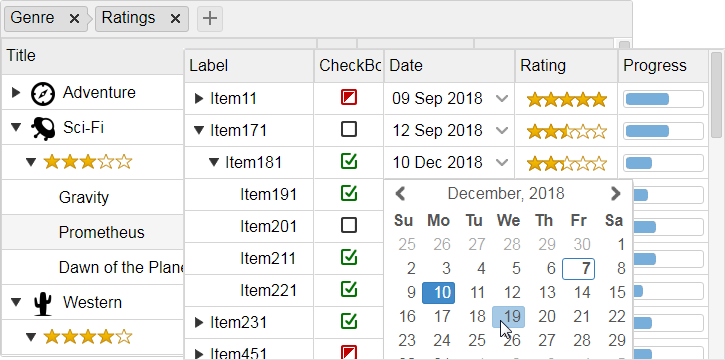Check the empty checkbox for Item171
Screen dimensions: 725x360
point(349,129)
